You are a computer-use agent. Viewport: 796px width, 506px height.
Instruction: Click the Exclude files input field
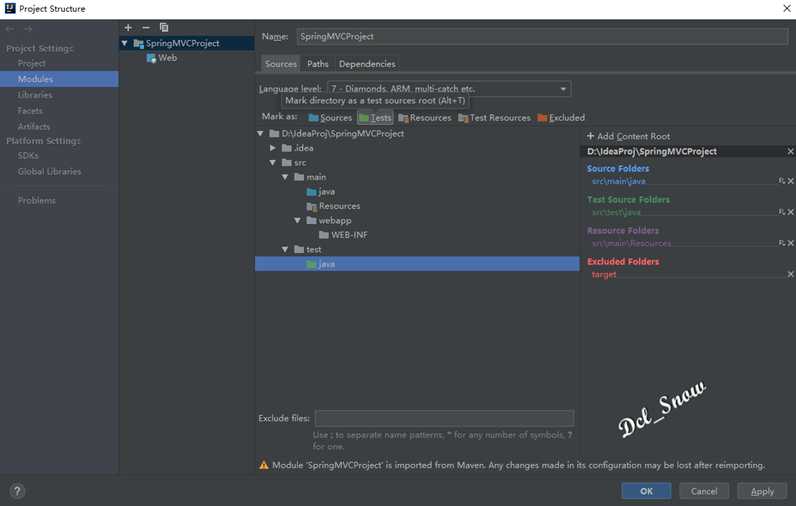coord(444,418)
